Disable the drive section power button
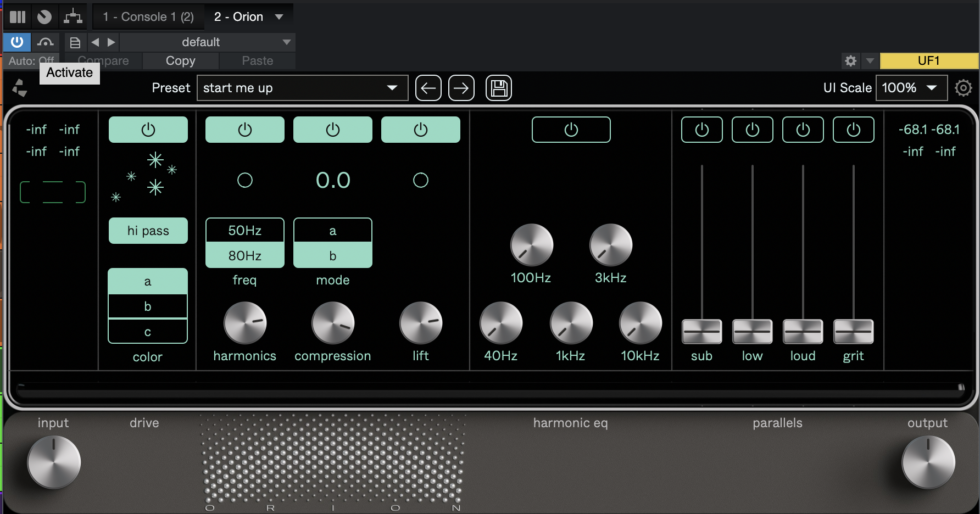The width and height of the screenshot is (980, 514). (x=148, y=129)
